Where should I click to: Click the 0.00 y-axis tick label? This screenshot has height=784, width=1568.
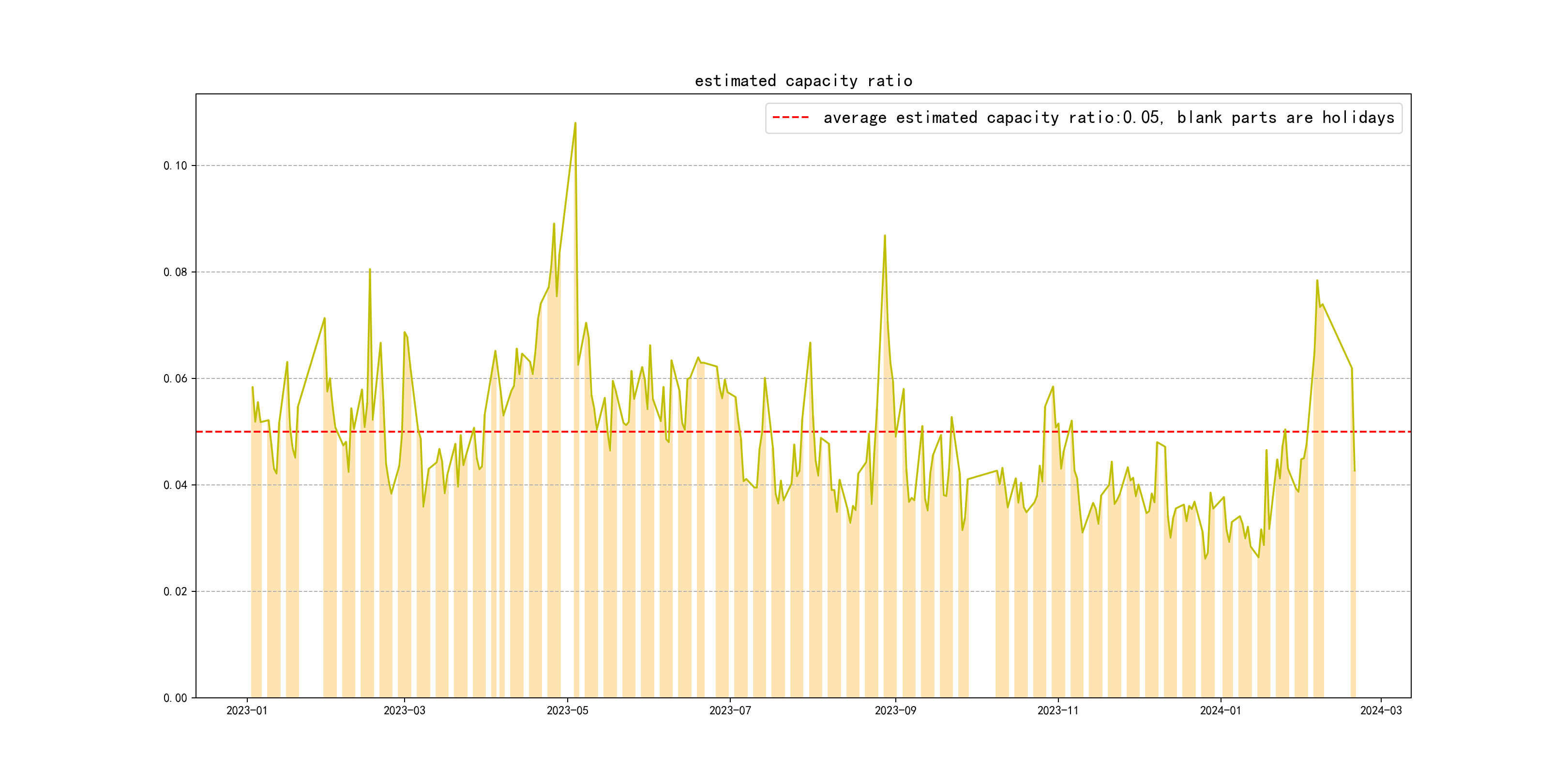[175, 698]
